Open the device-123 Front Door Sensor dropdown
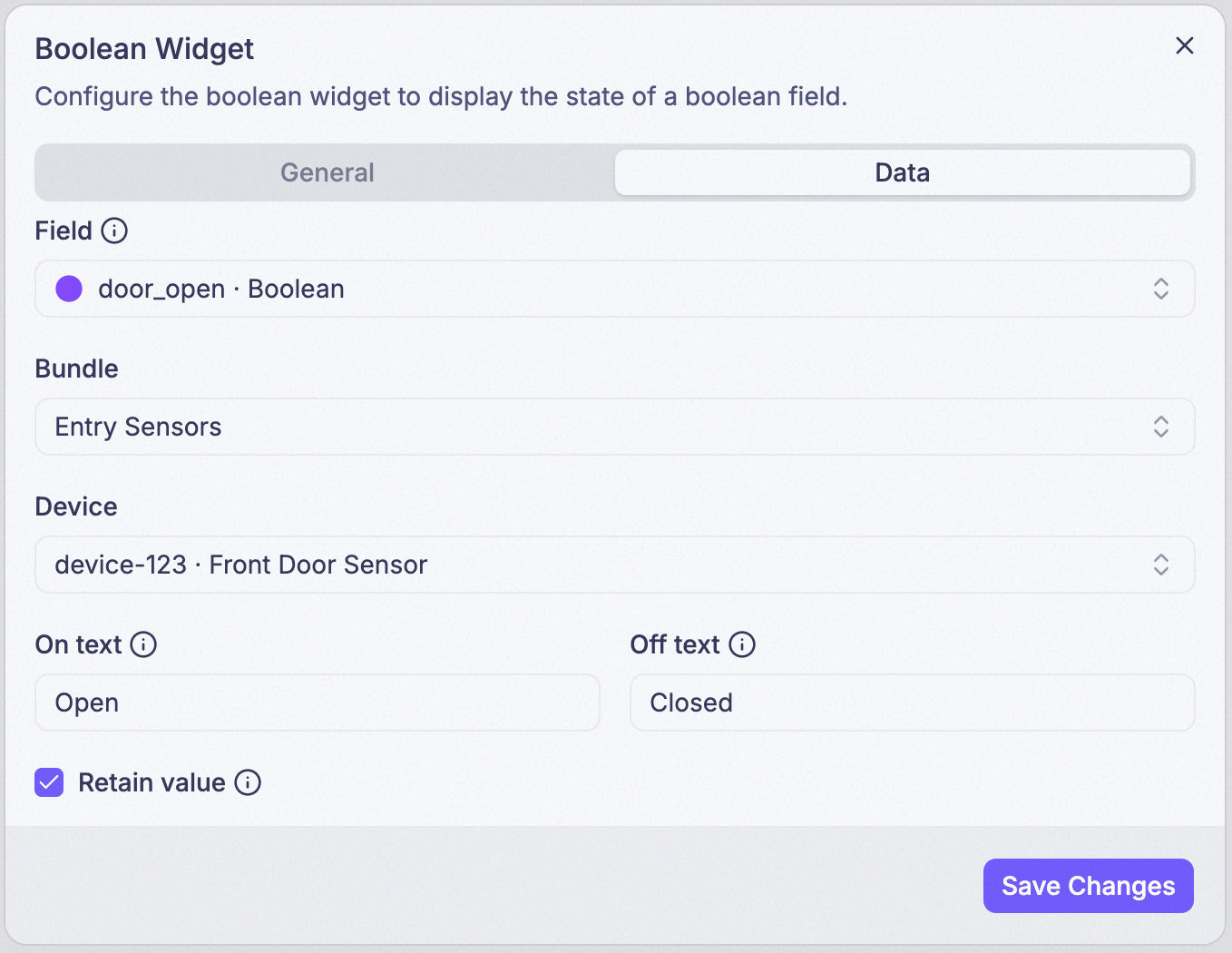The image size is (1232, 953). [x=615, y=565]
